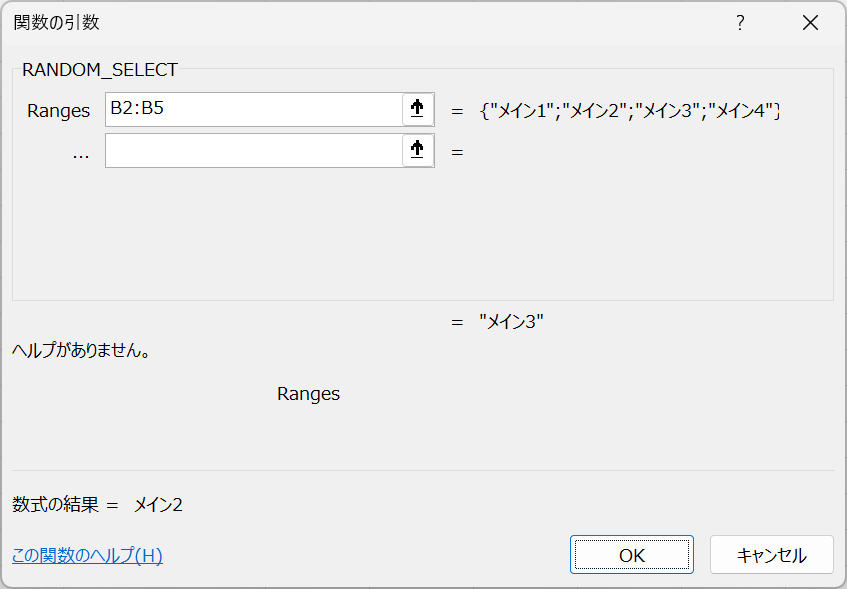Click equals sign next to empty argument field
The image size is (847, 589).
[457, 152]
